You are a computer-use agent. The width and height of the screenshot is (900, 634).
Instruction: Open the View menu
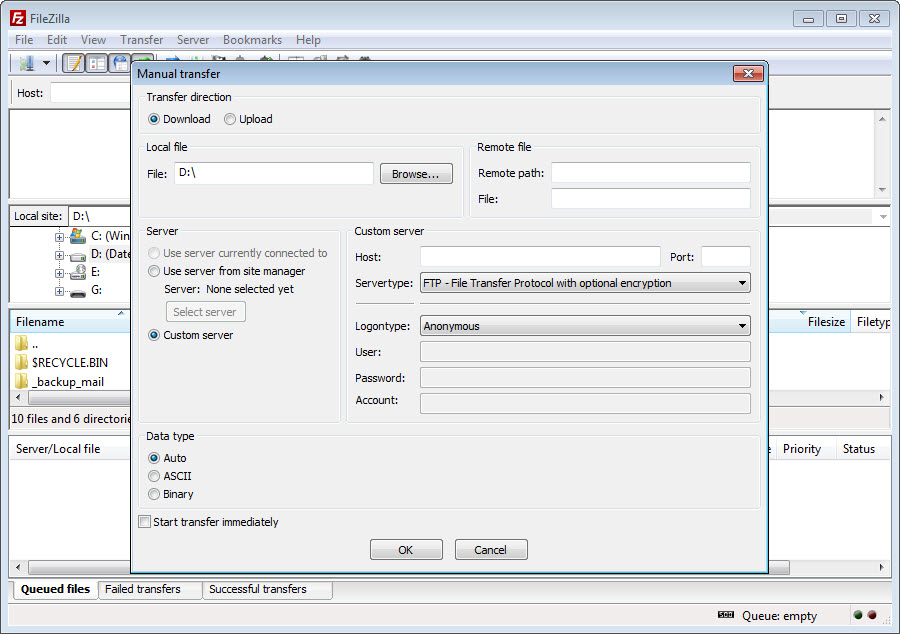tap(94, 40)
